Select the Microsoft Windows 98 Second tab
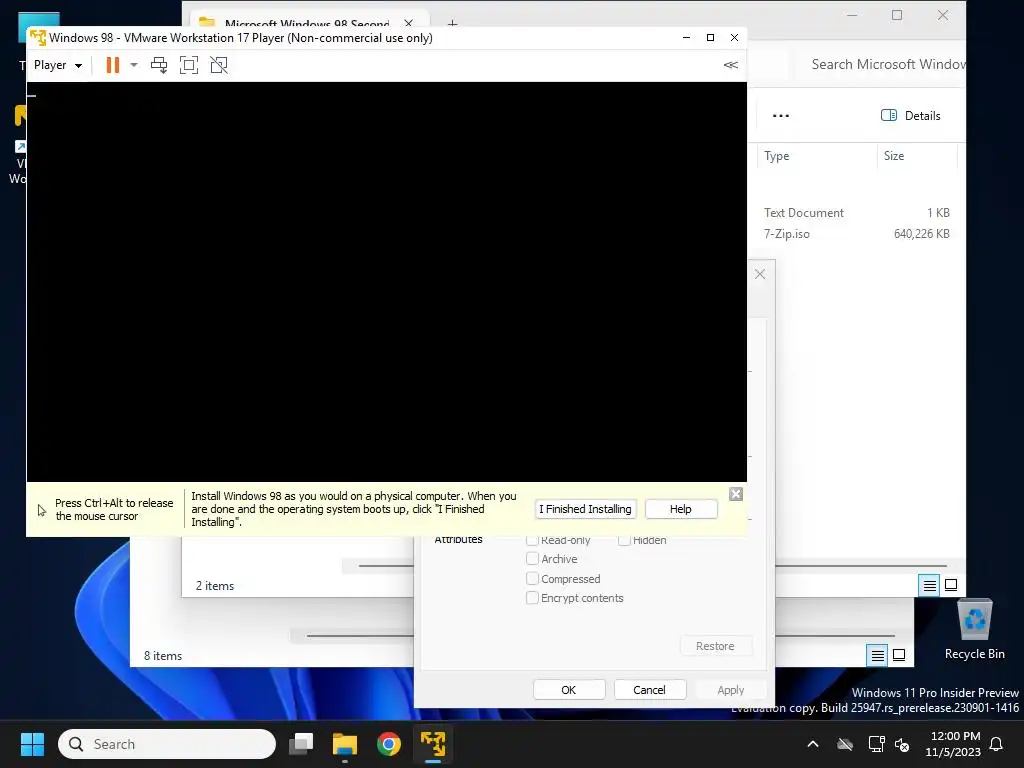The width and height of the screenshot is (1024, 768). coord(307,22)
